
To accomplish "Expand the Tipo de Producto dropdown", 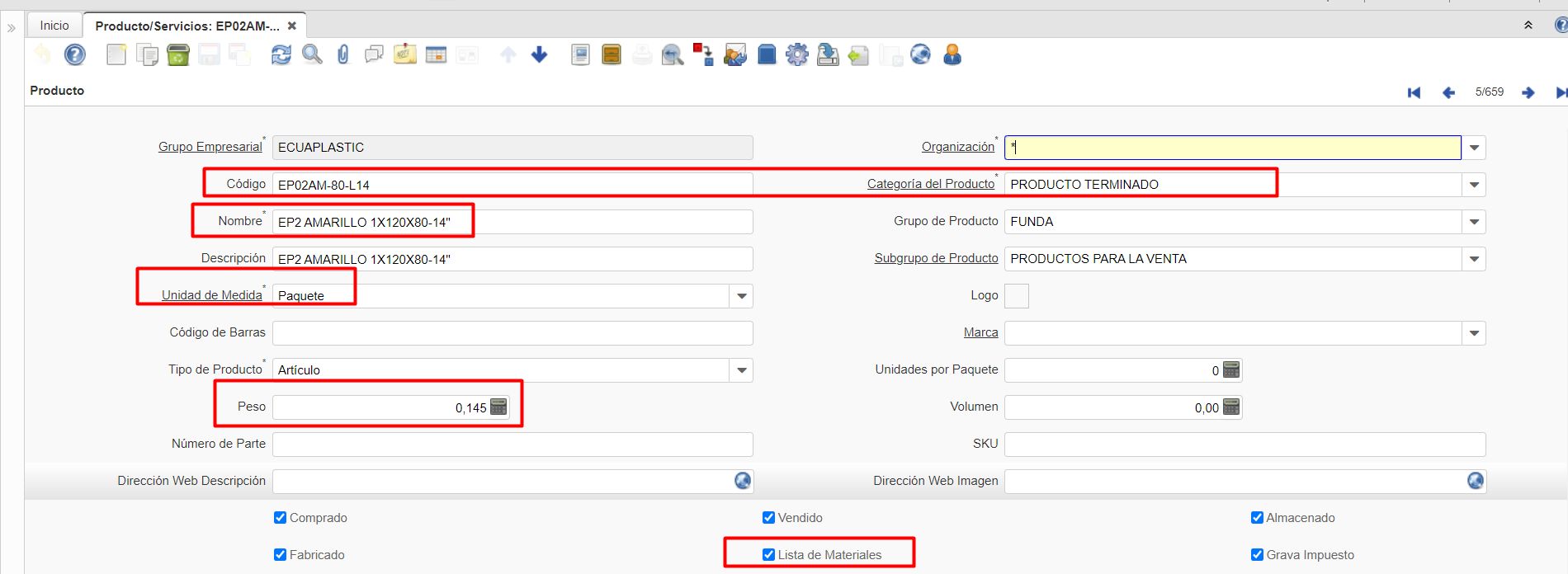I will click(742, 370).
